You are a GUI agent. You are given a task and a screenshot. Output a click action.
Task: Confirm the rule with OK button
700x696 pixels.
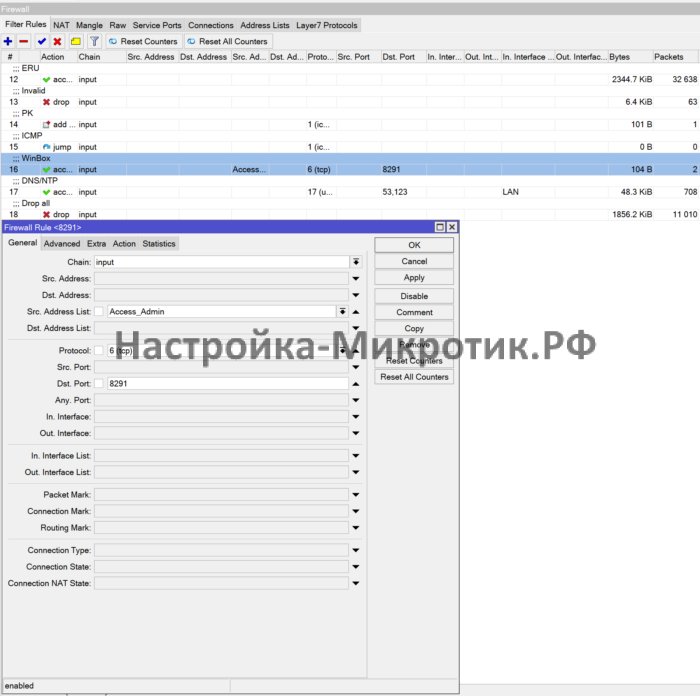point(414,245)
